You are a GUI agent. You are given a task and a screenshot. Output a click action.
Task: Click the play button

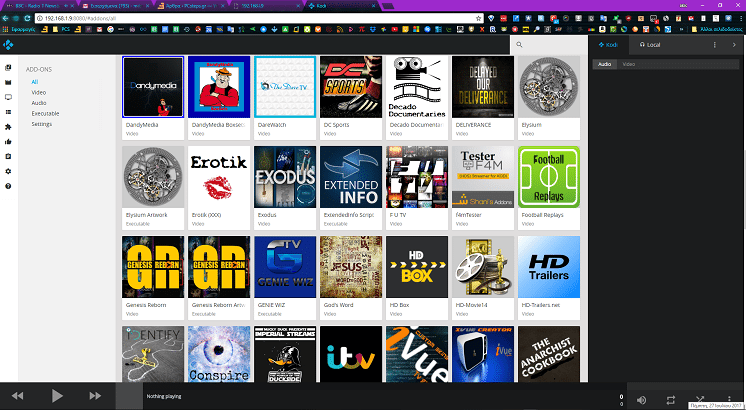tap(57, 396)
